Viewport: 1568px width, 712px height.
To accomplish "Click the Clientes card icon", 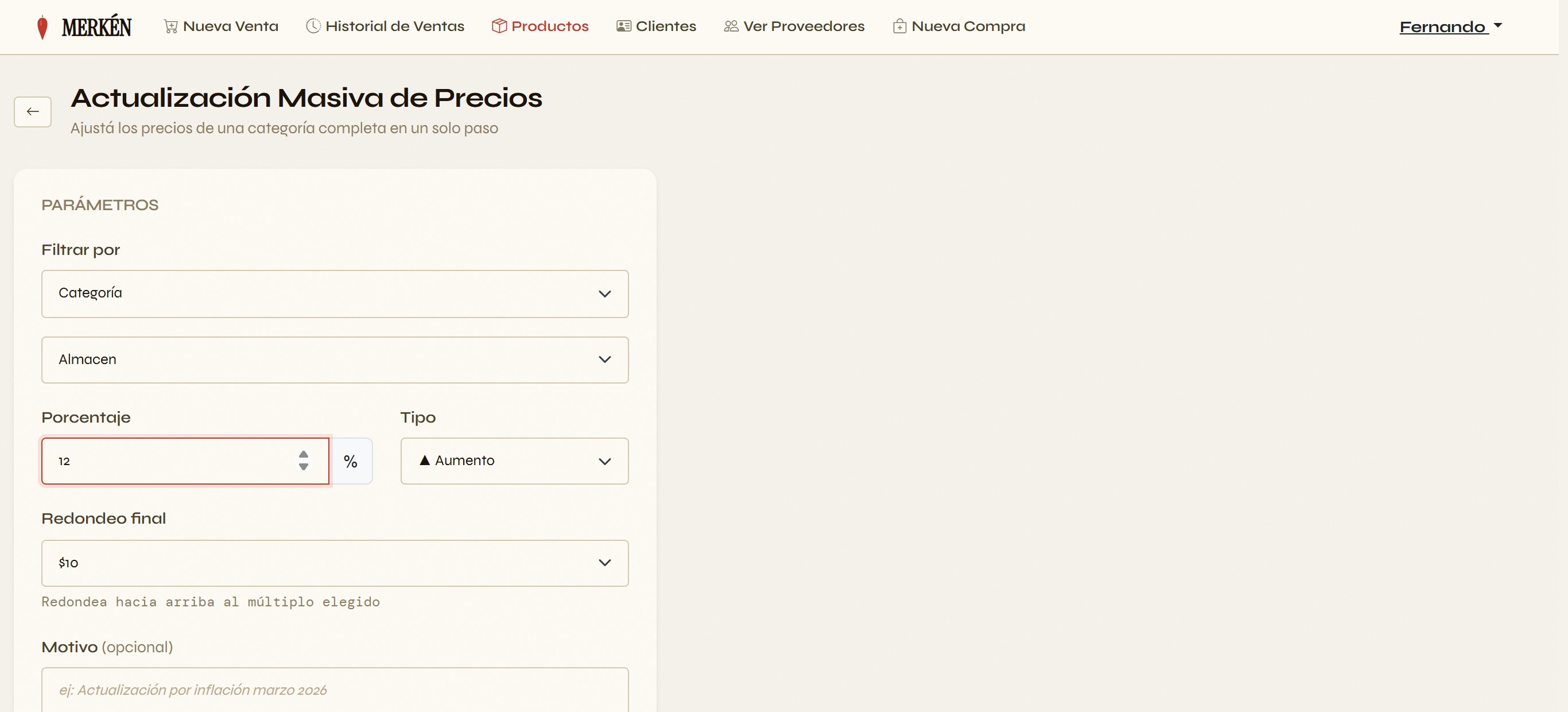I will click(624, 26).
